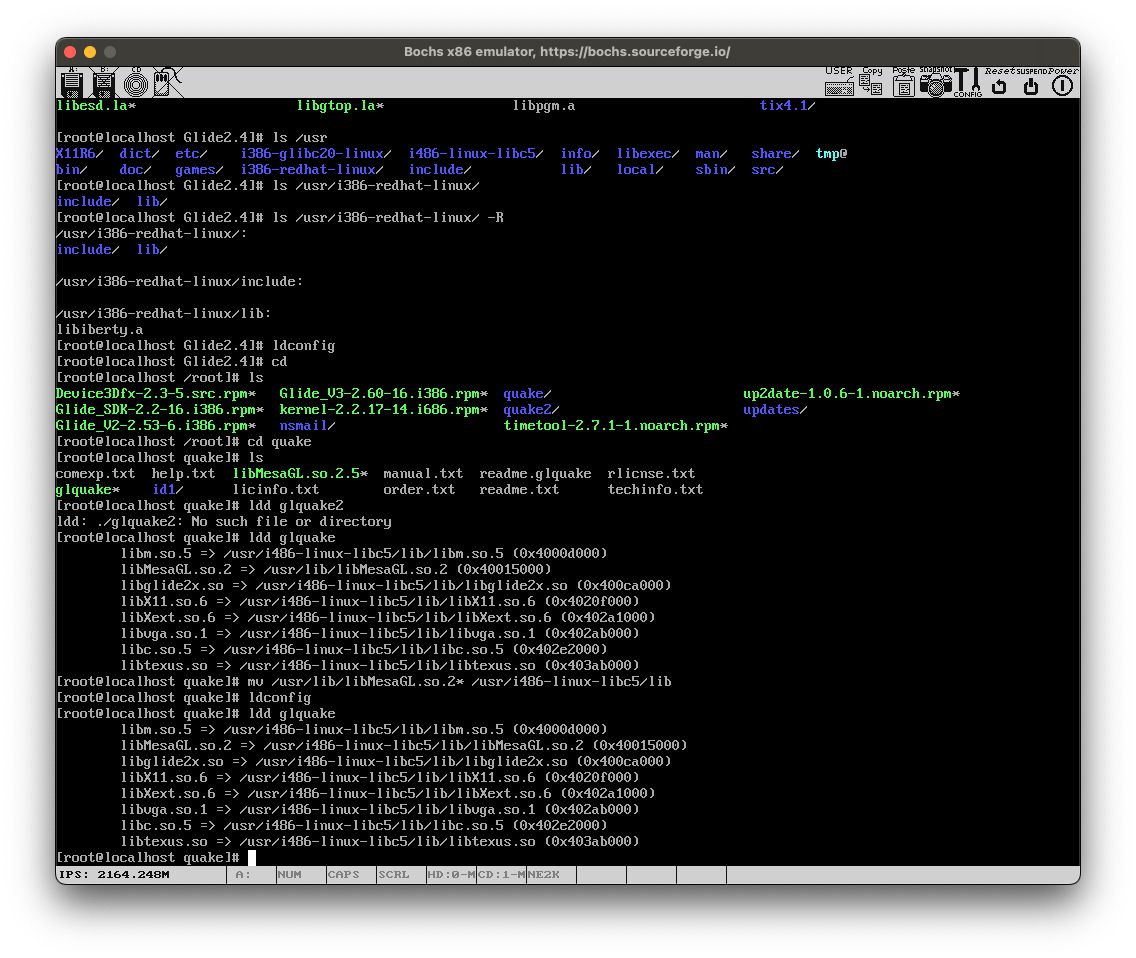The width and height of the screenshot is (1136, 958).
Task: Click the 'tix4.1/' directory name
Action: coord(788,106)
